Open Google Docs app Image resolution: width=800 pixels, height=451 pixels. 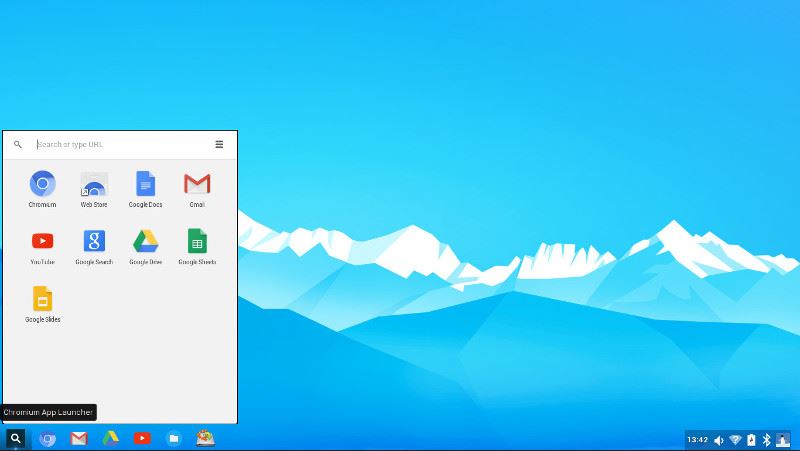point(145,185)
